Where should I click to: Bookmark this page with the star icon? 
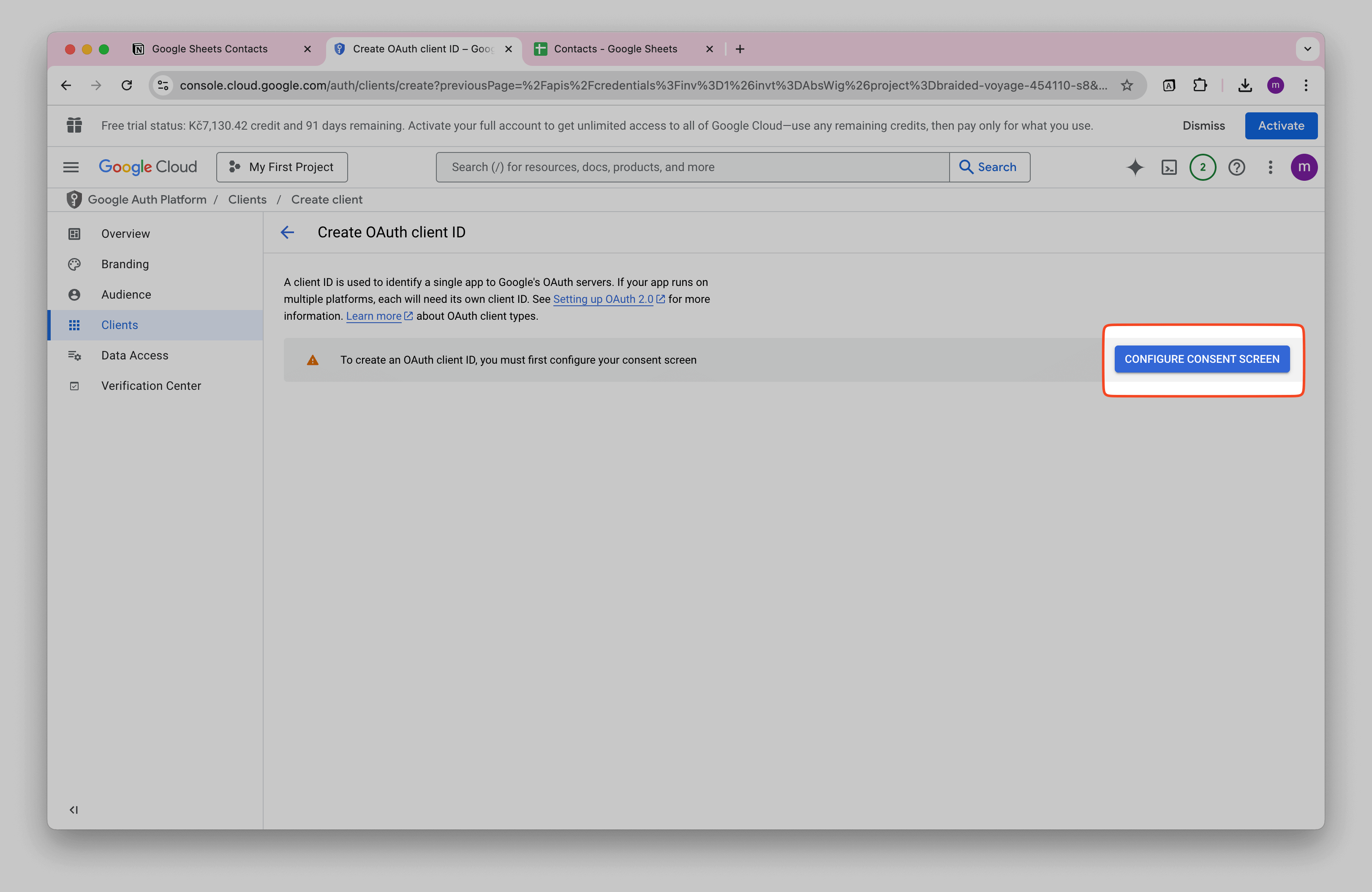1127,85
